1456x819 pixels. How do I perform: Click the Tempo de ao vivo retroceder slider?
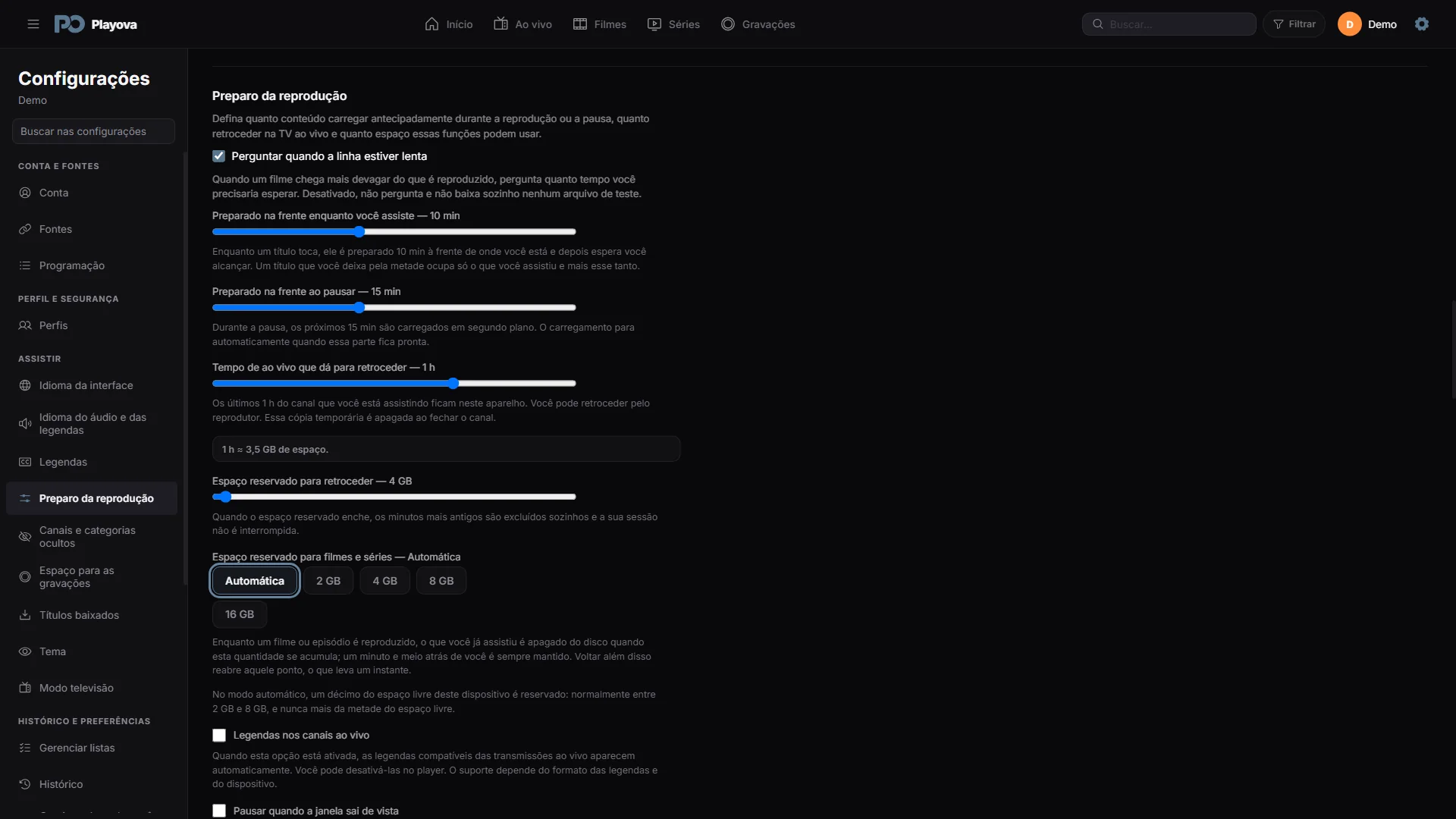point(394,384)
